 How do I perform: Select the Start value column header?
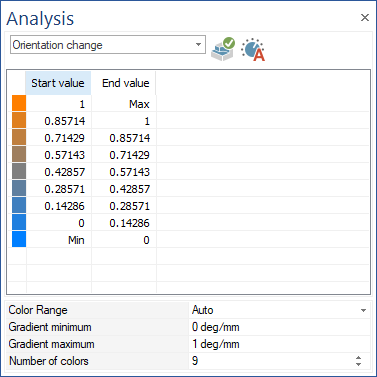tap(58, 83)
